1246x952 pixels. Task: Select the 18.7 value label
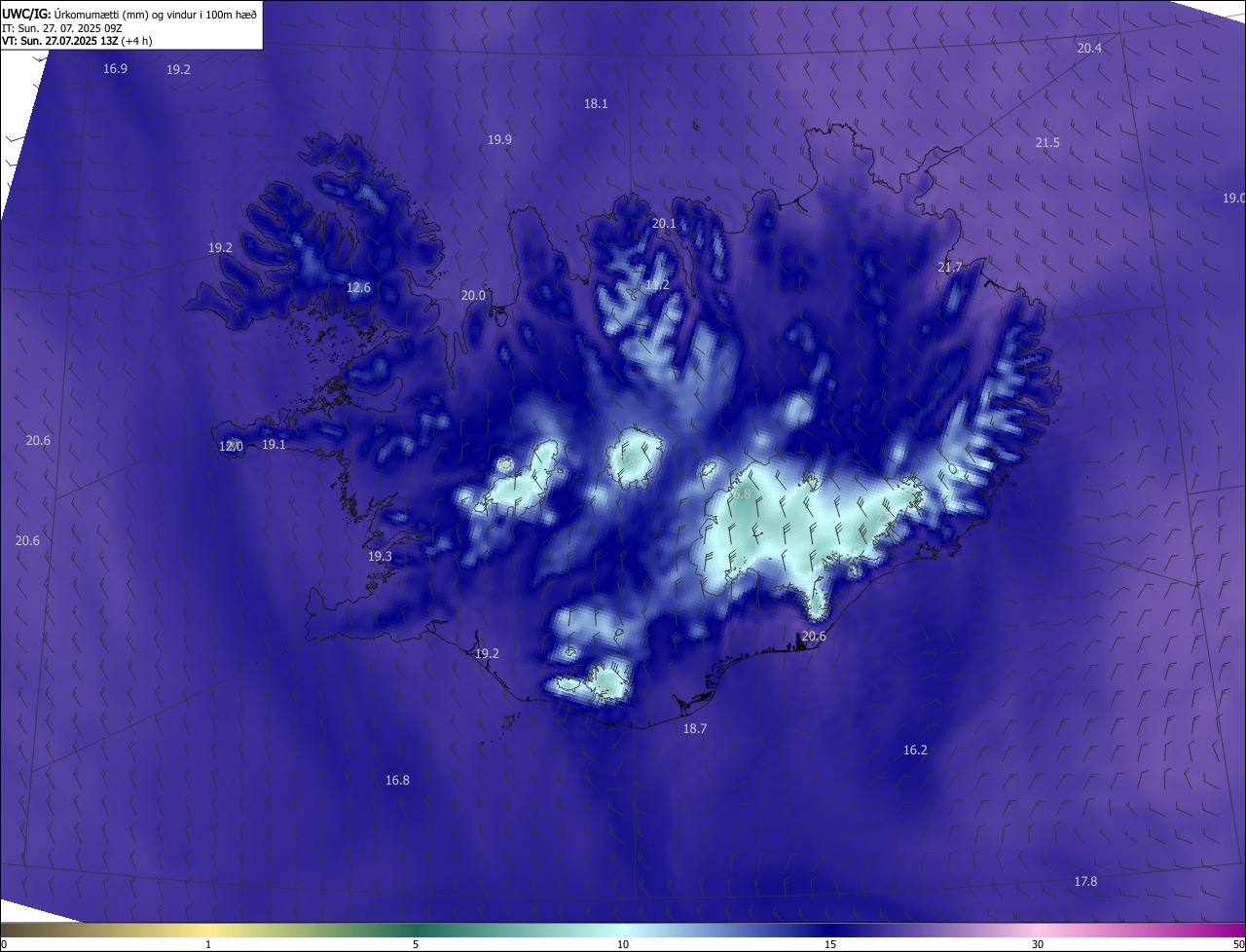click(x=695, y=728)
